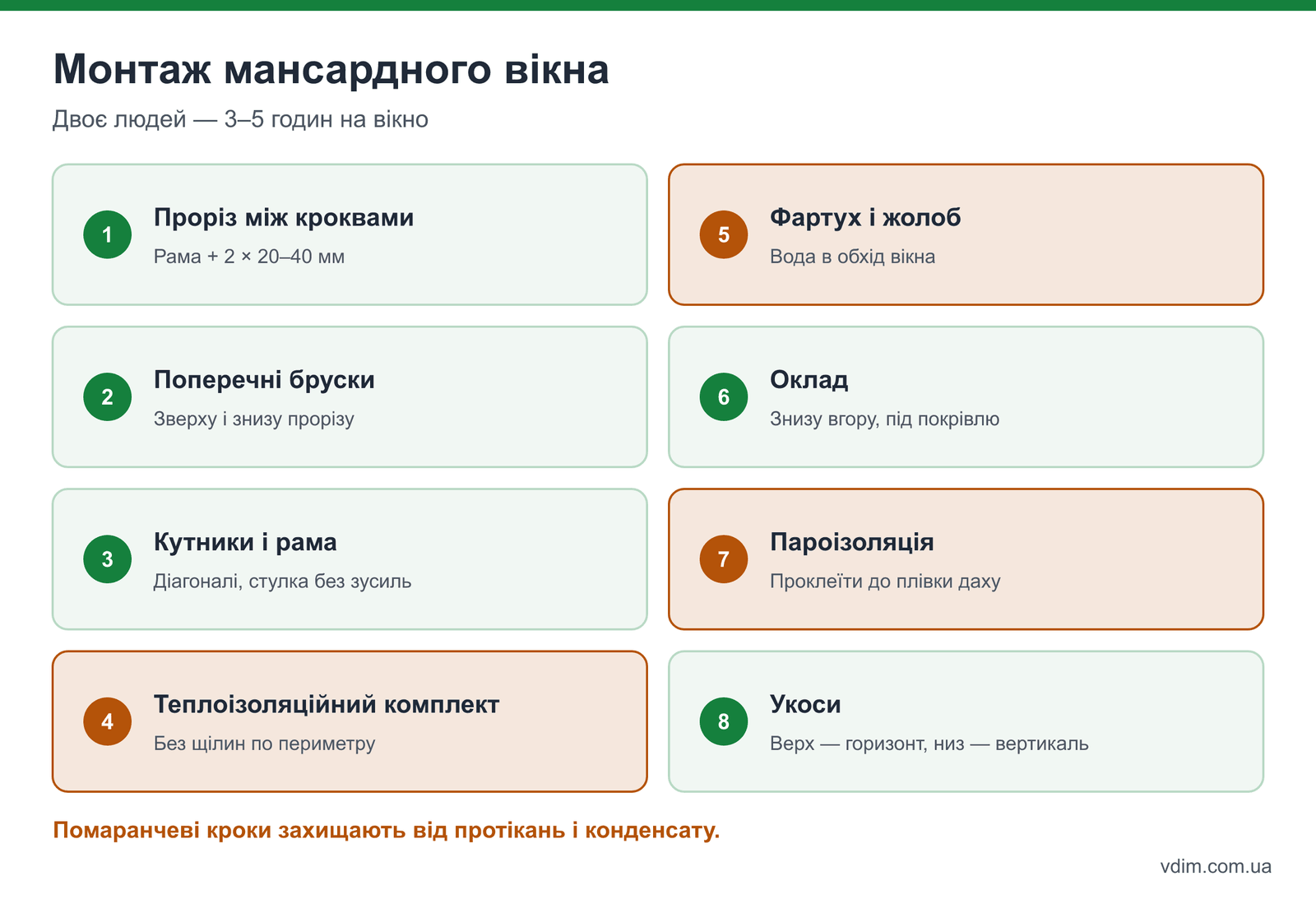
Task: Open the vdim.com.ua site link
Action: (x=1216, y=866)
